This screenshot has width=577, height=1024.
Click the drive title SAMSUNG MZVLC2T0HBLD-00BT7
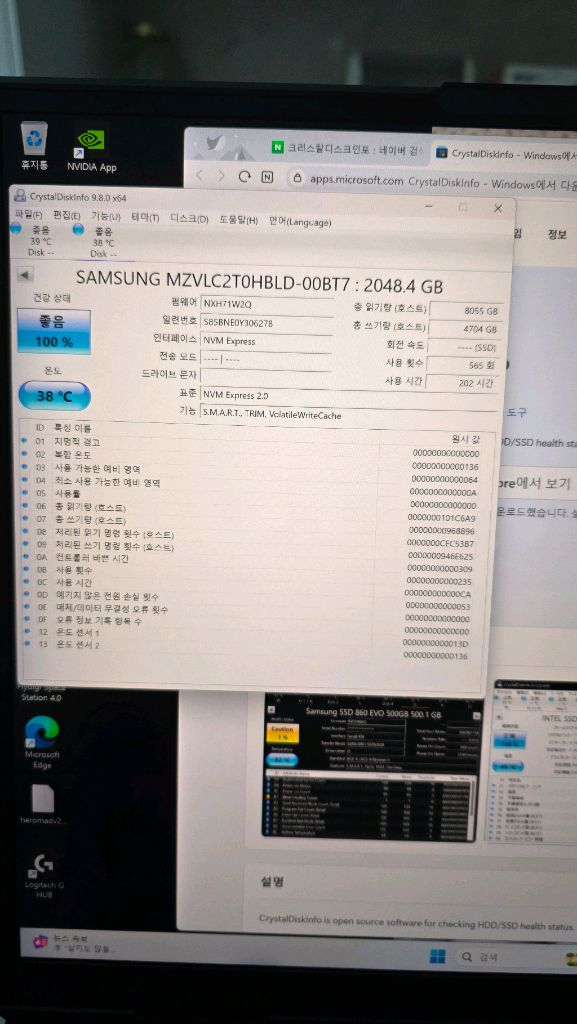[x=214, y=278]
